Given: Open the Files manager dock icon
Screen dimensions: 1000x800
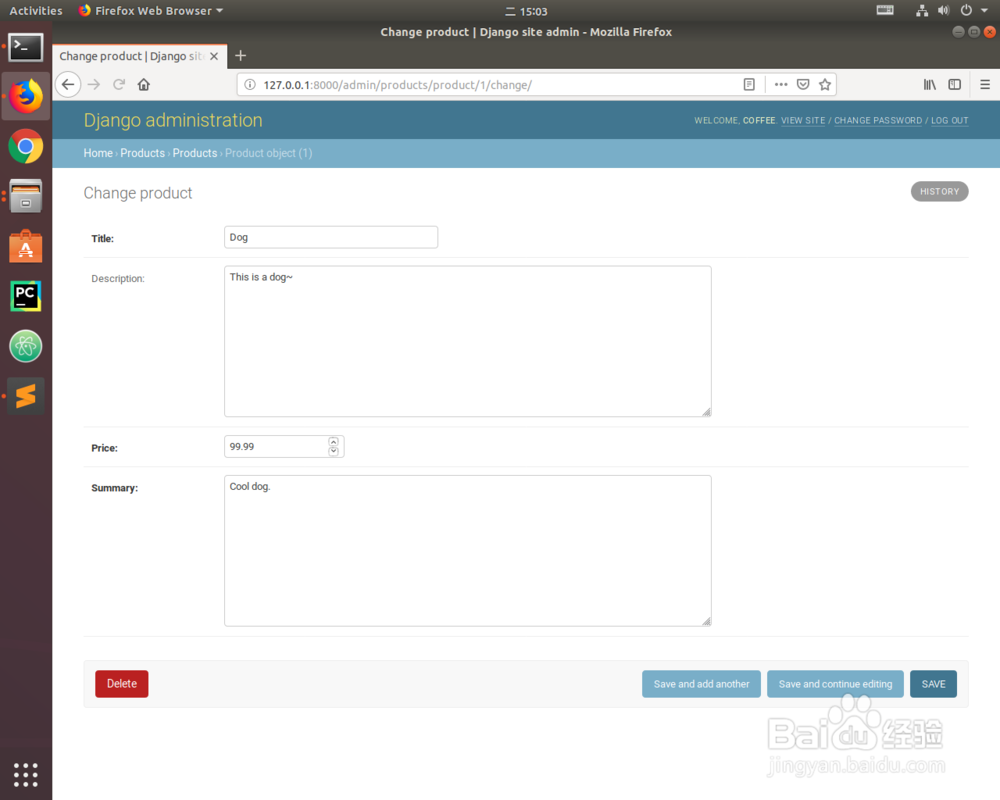Looking at the screenshot, I should 26,196.
